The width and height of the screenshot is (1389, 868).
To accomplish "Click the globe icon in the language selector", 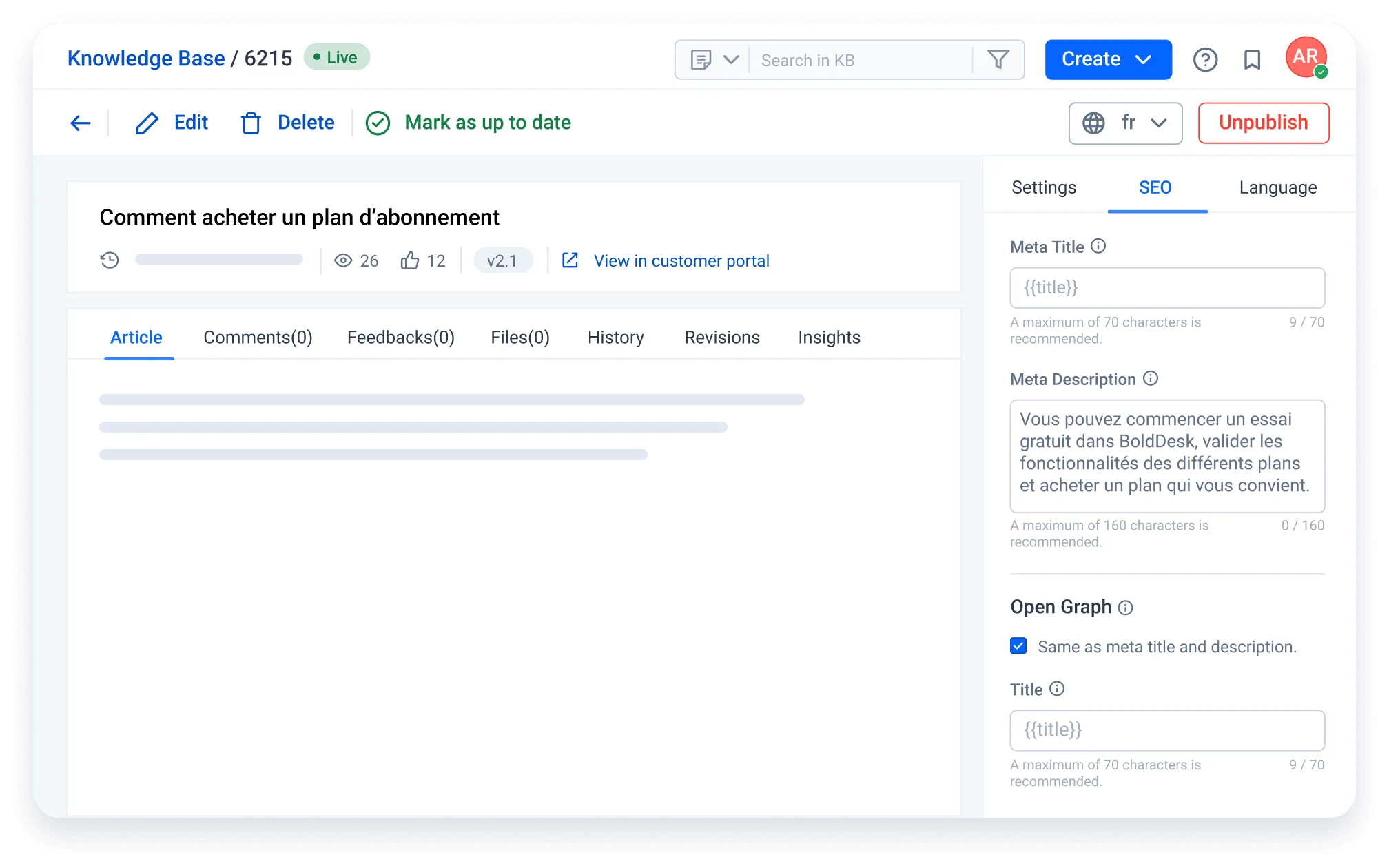I will pos(1095,123).
